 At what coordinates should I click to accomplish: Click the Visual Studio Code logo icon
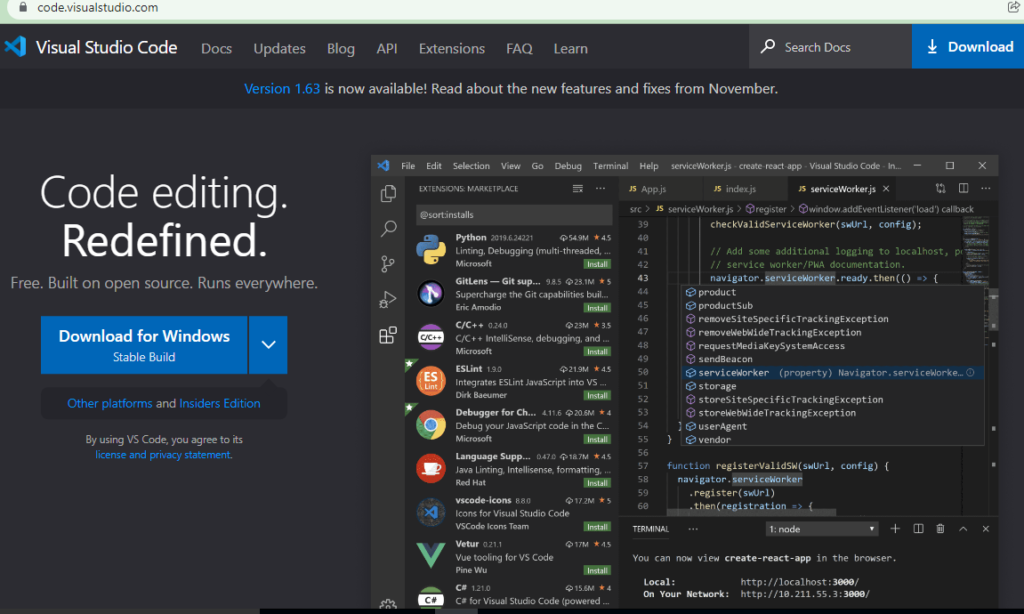[x=15, y=46]
